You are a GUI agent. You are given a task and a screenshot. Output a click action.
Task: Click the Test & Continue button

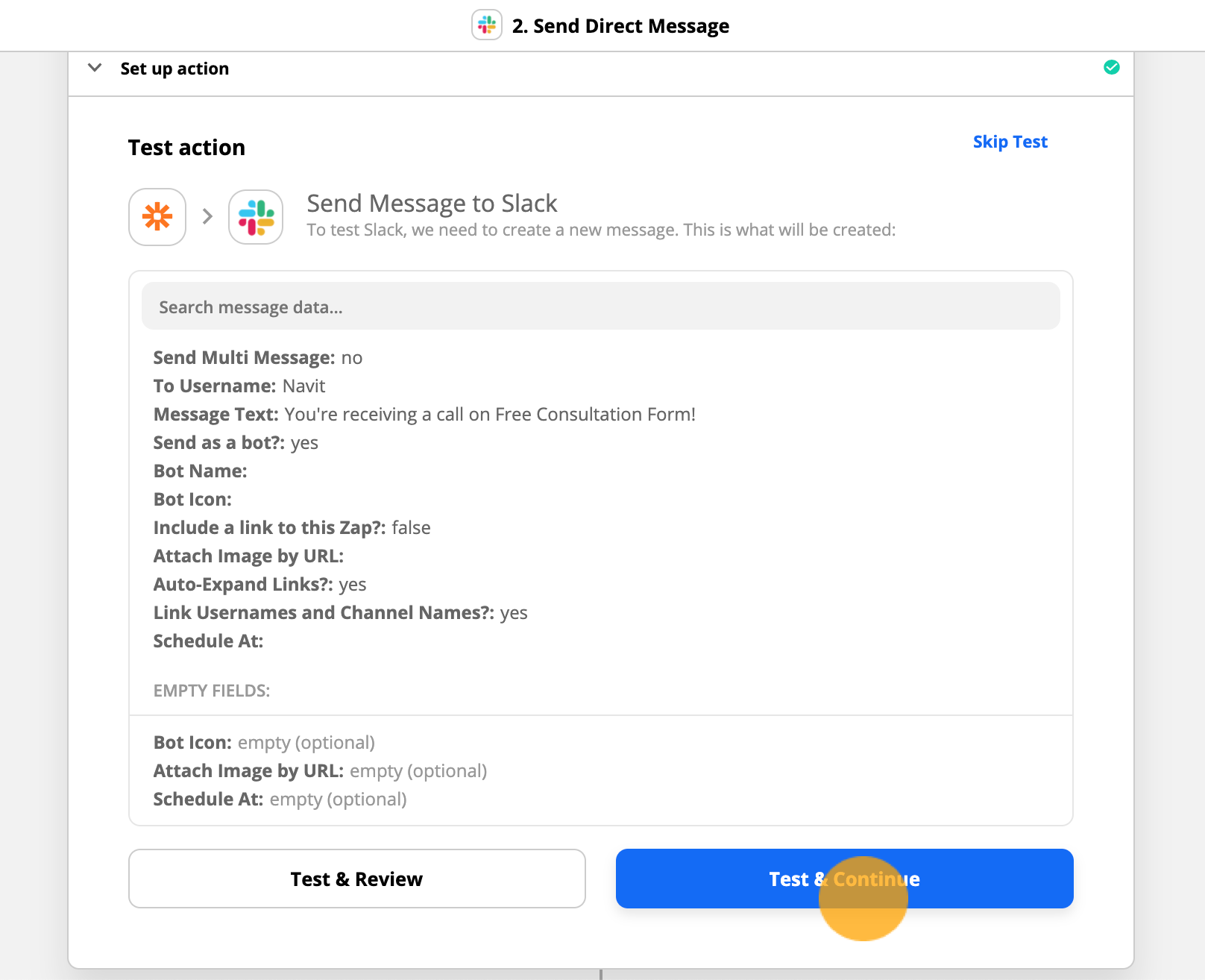[x=844, y=879]
